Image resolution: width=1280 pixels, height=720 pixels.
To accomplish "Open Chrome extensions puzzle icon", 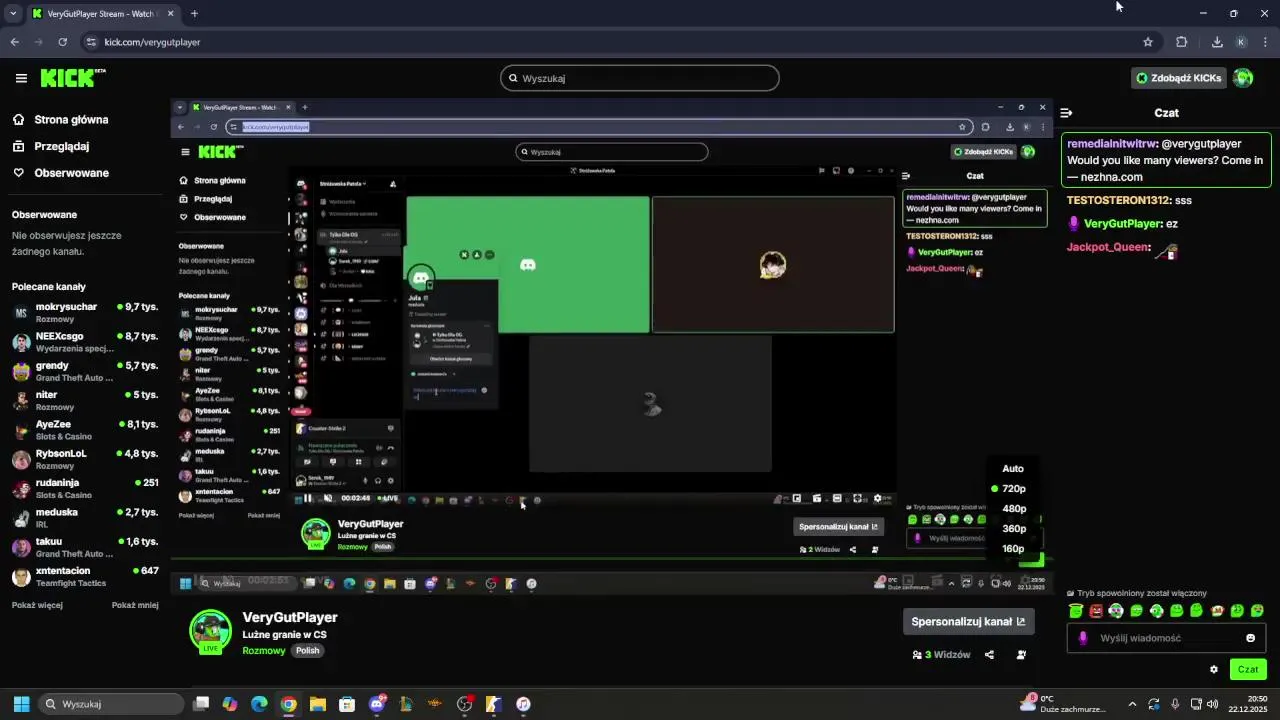I will (x=1182, y=42).
